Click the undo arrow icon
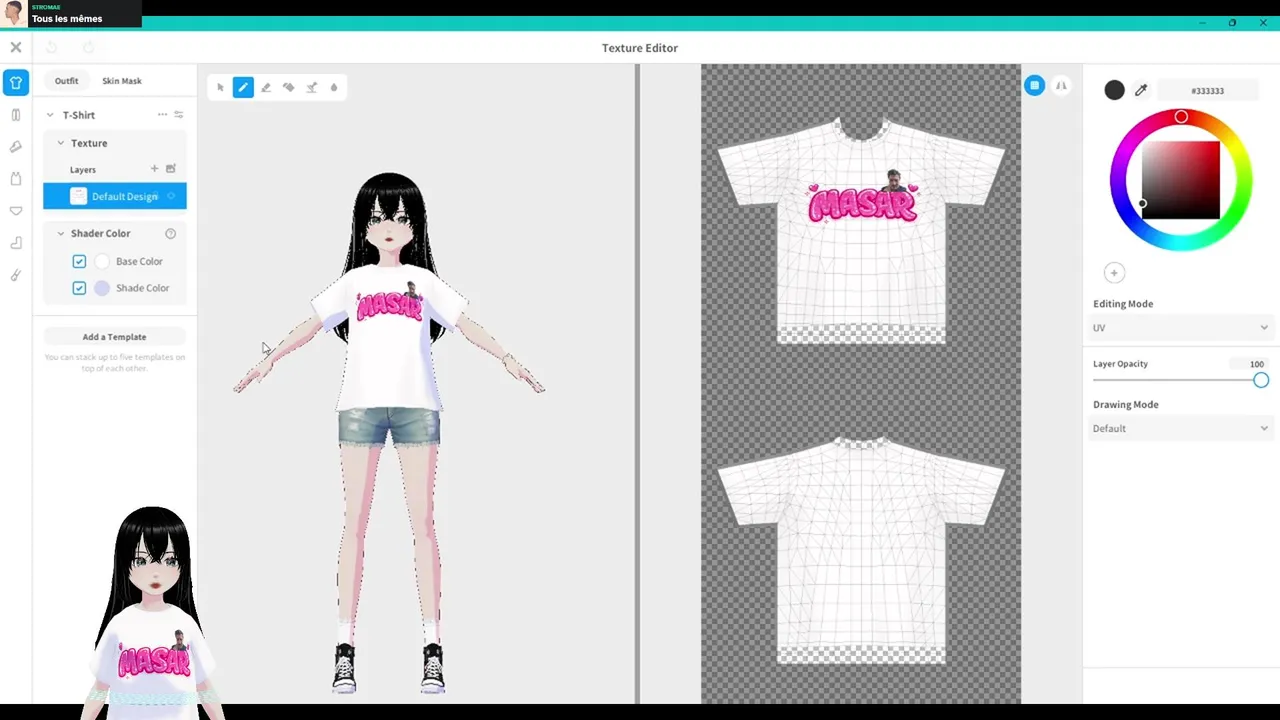1280x720 pixels. [x=52, y=47]
